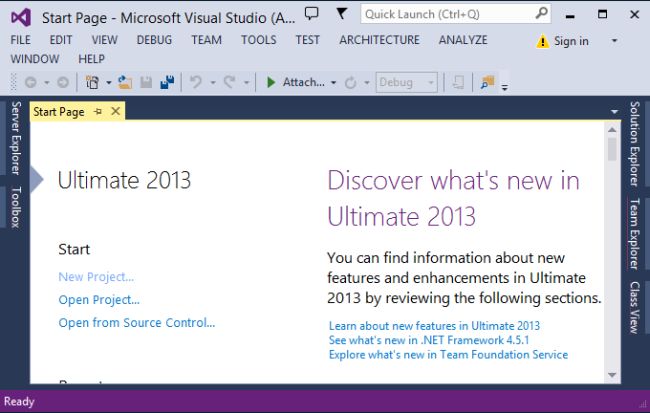Click the New Project... link
650x413 pixels.
96,277
